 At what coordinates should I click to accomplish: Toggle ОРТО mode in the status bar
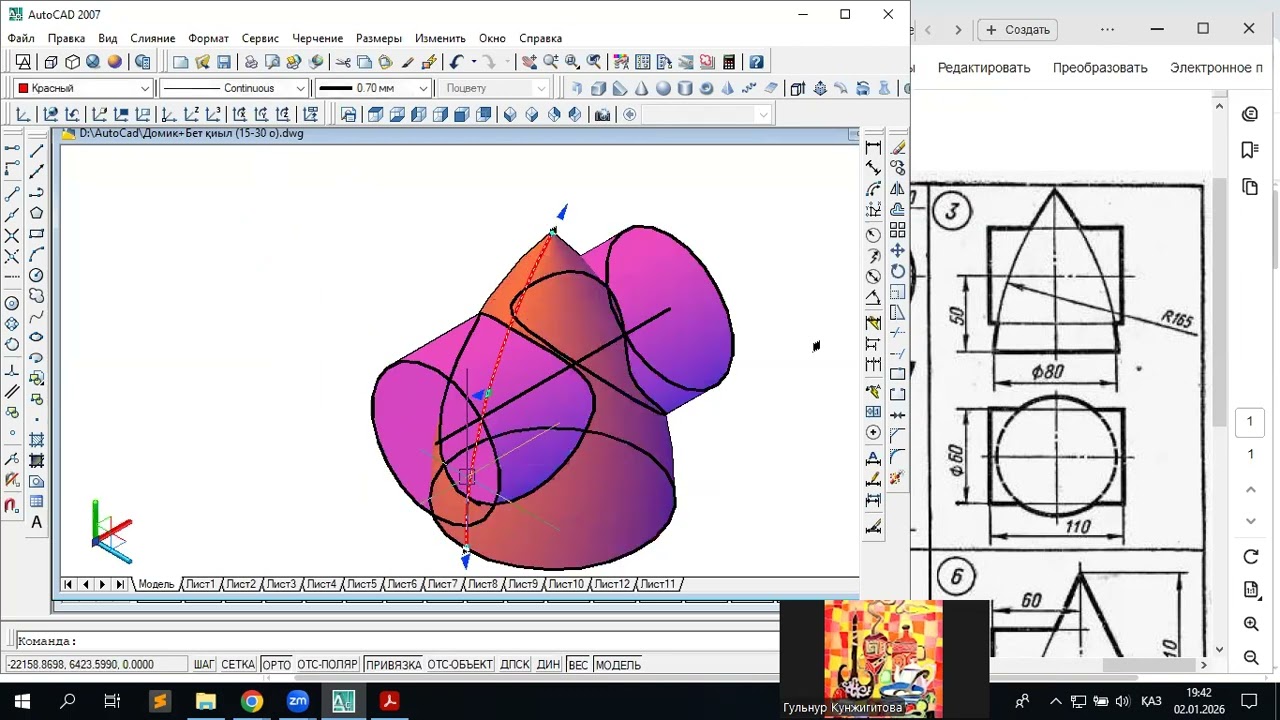pyautogui.click(x=276, y=665)
